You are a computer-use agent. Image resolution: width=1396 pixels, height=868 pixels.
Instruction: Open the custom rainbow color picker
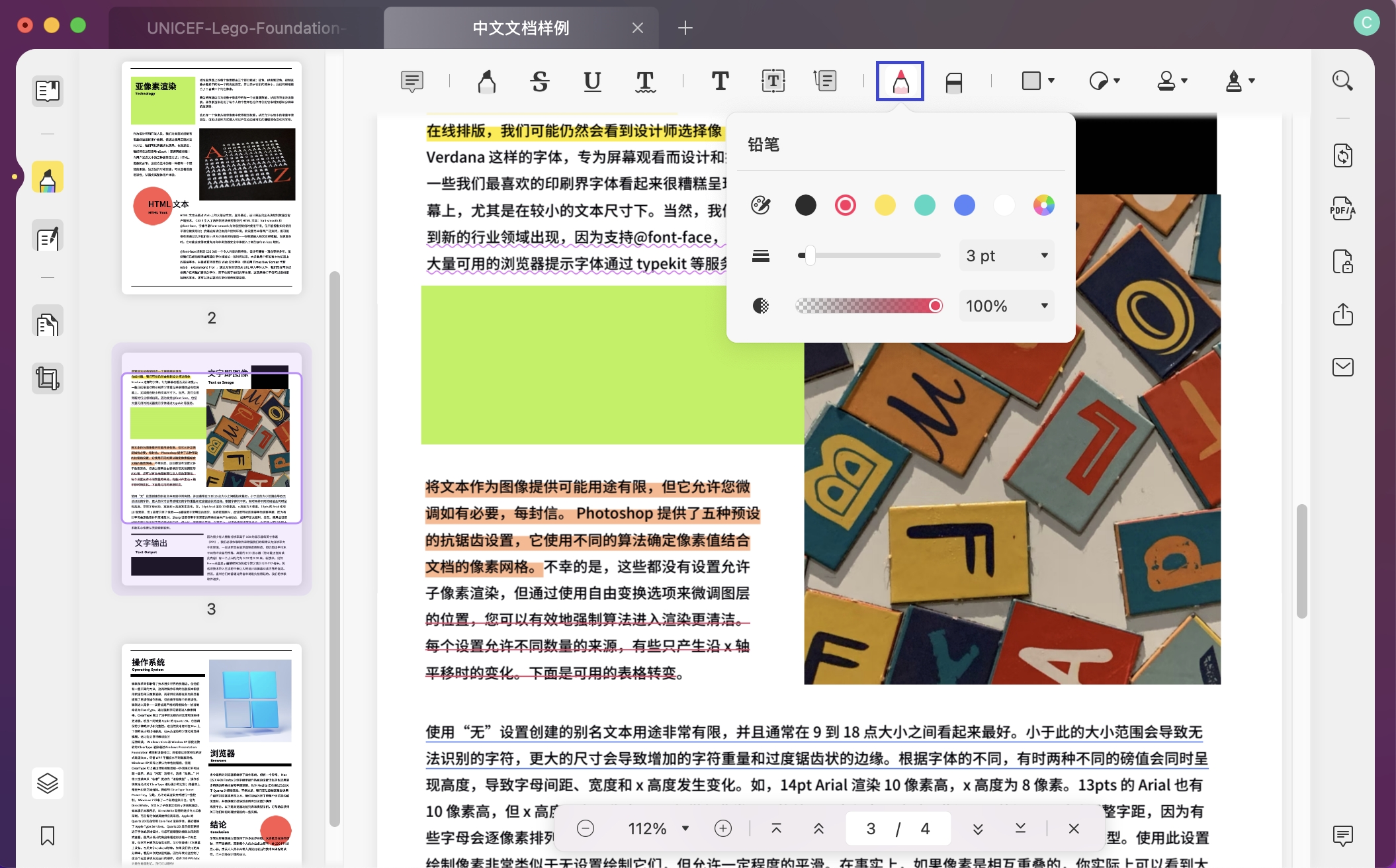1043,205
